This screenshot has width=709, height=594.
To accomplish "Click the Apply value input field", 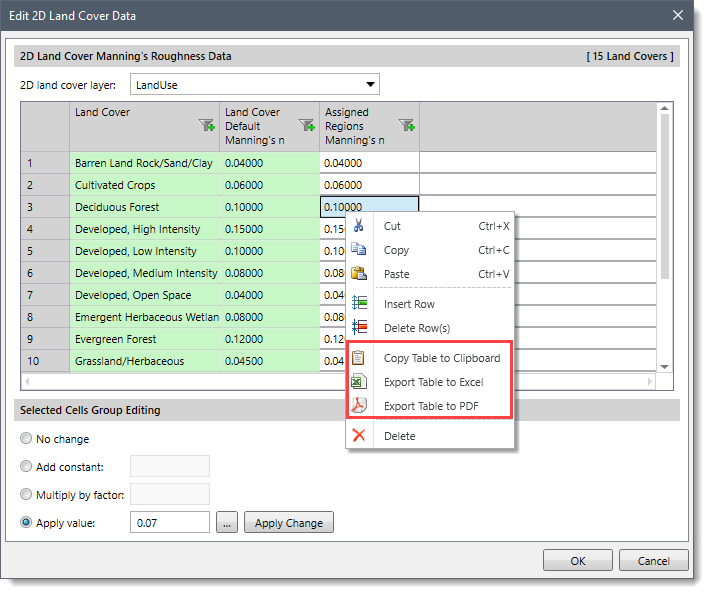I will click(170, 523).
